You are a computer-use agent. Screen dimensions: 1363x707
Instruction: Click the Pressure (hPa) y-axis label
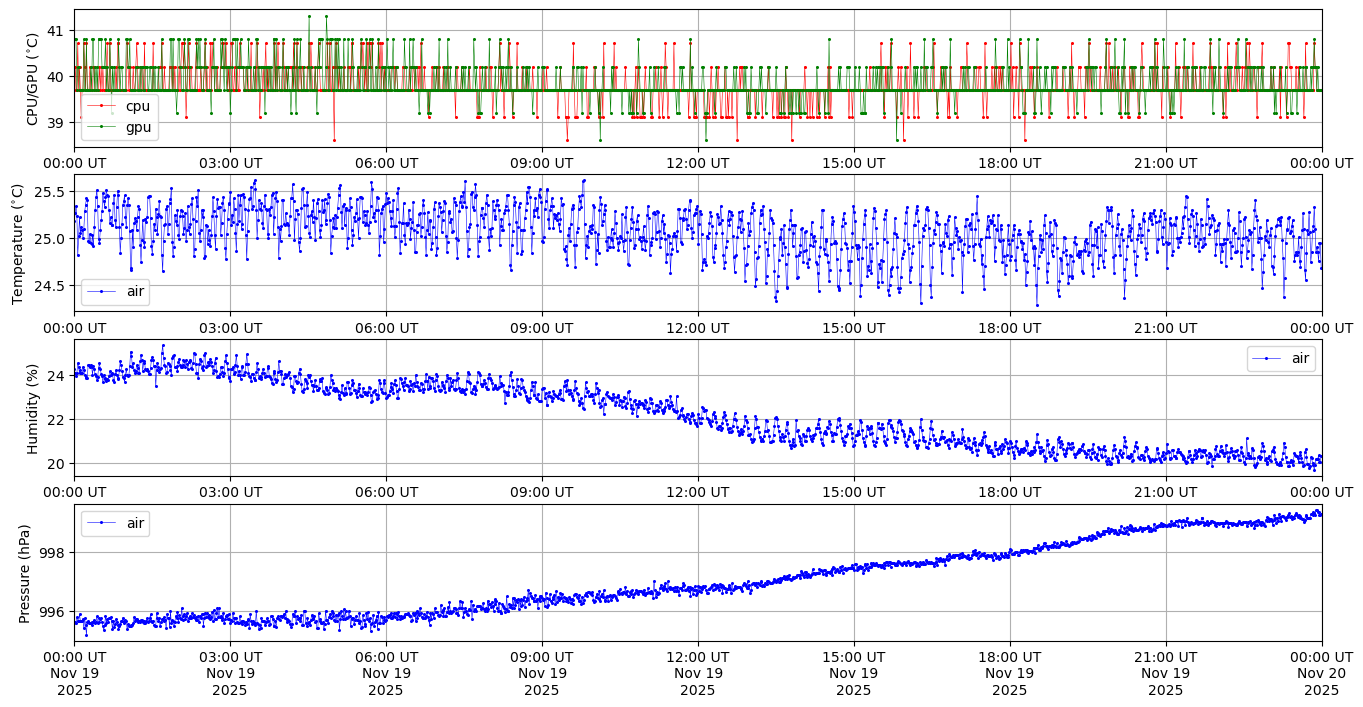pos(25,573)
